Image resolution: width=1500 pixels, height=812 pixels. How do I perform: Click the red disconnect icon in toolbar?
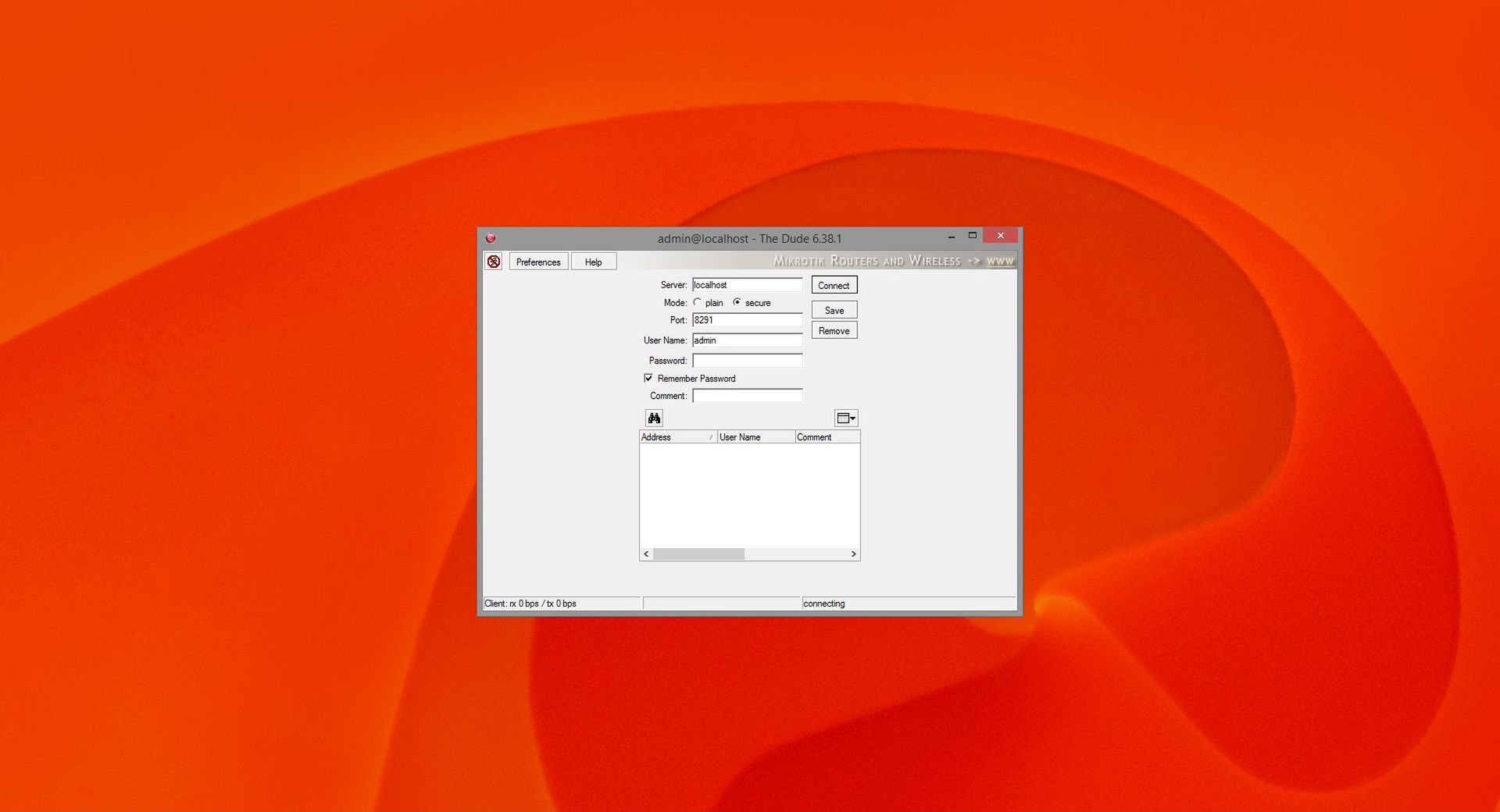[494, 262]
